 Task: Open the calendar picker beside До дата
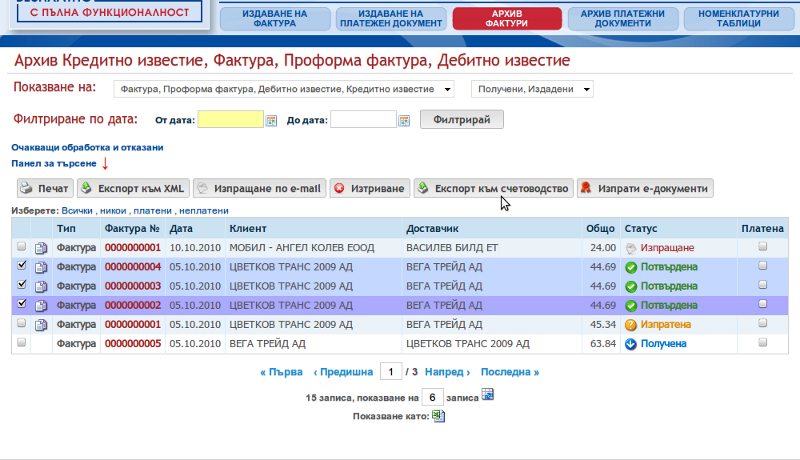[x=405, y=121]
